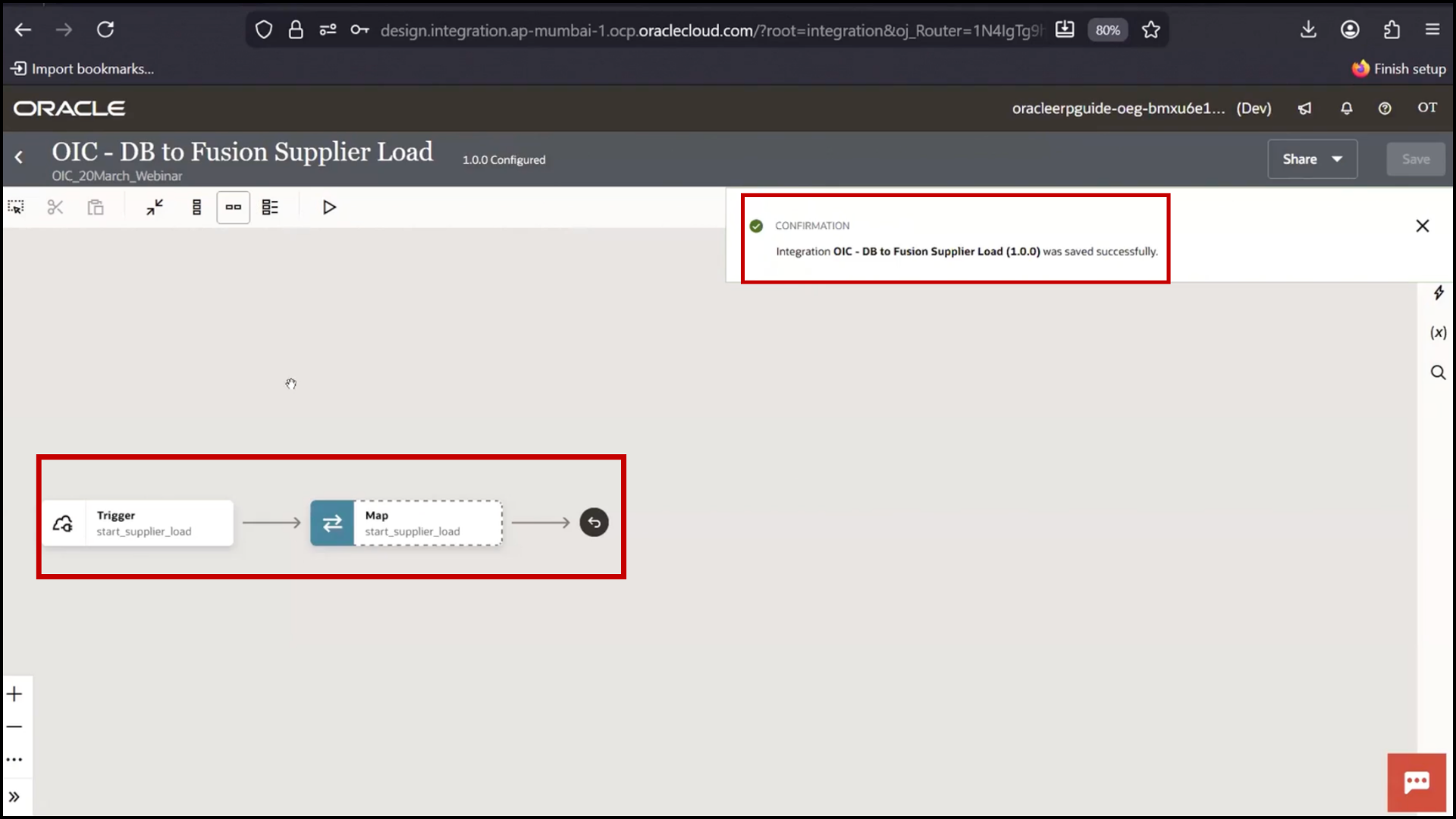Open the Share dropdown

pyautogui.click(x=1313, y=159)
